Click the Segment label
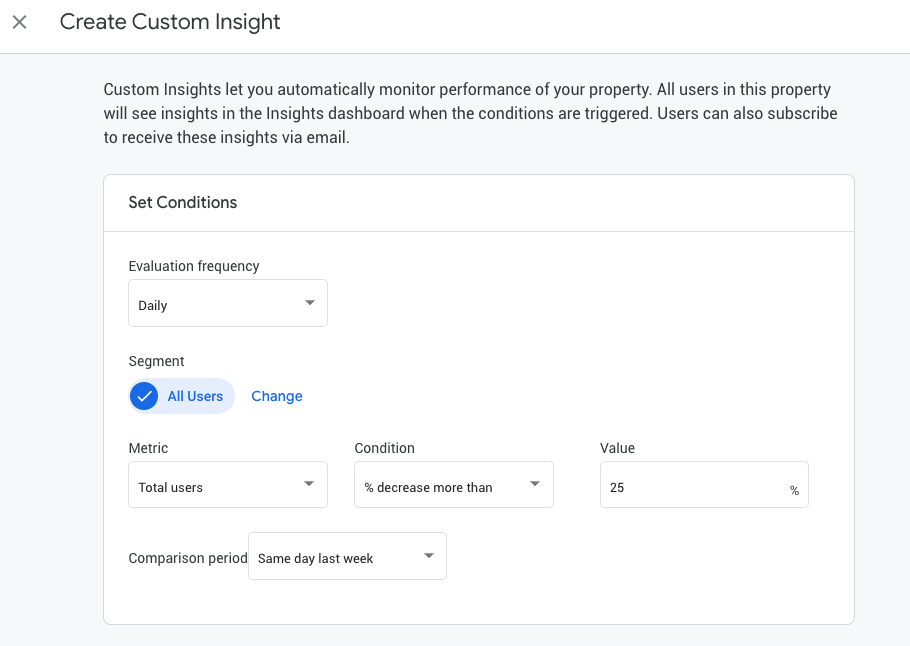Screen dimensions: 910x646 click(157, 361)
